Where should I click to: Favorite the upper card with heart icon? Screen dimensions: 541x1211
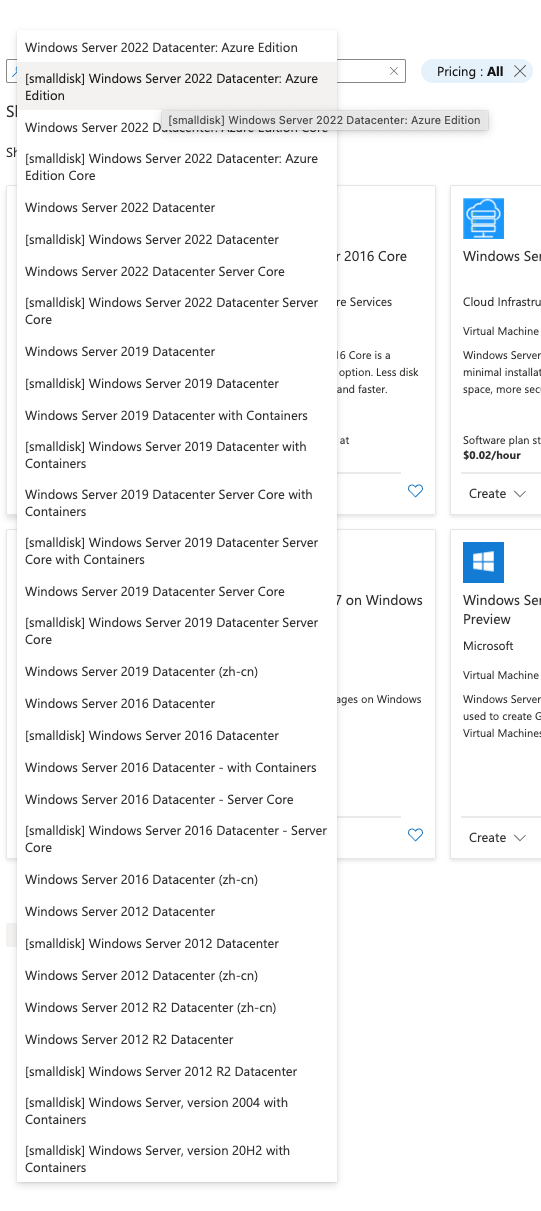click(x=415, y=491)
